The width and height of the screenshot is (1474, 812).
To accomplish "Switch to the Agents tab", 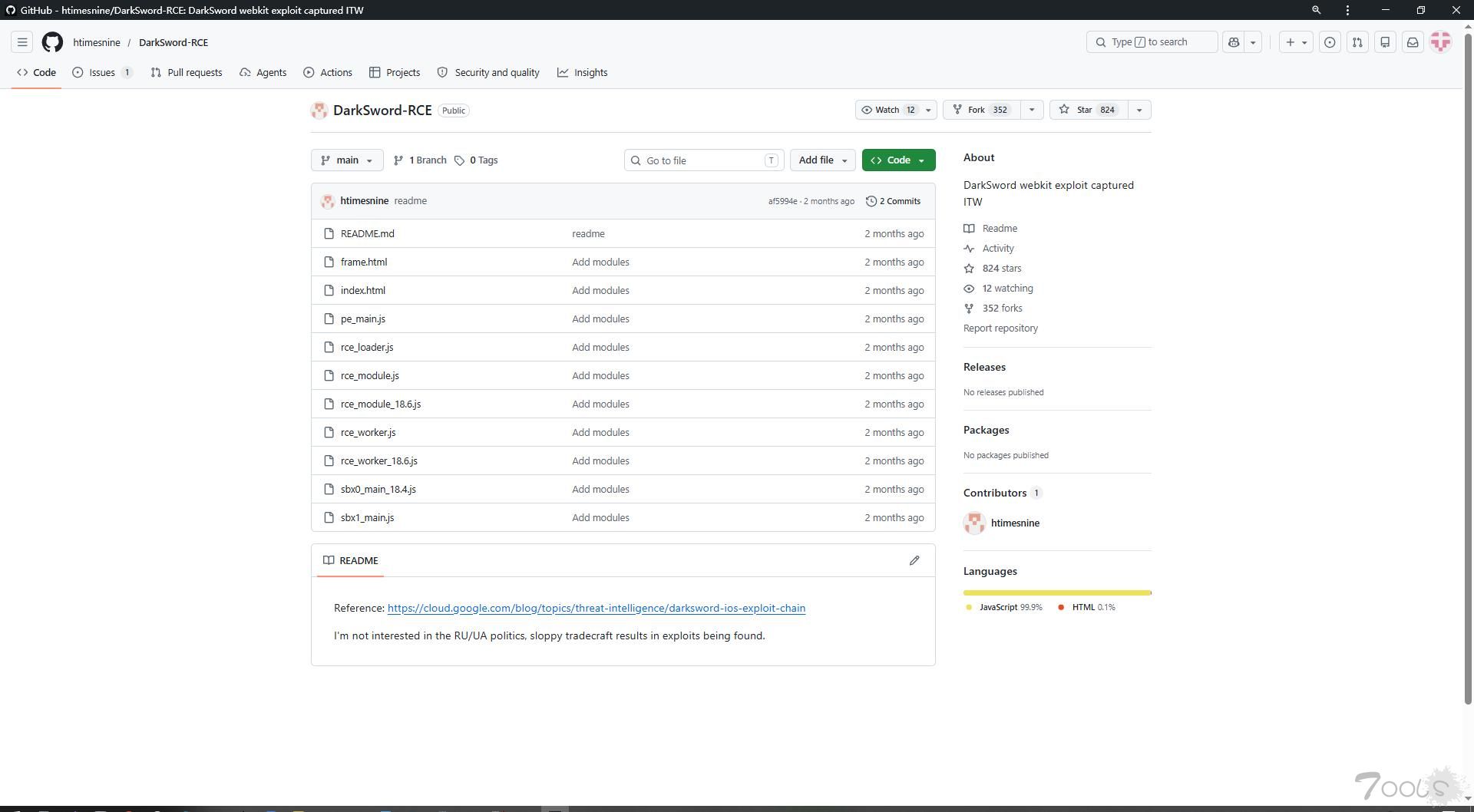I will click(x=263, y=72).
